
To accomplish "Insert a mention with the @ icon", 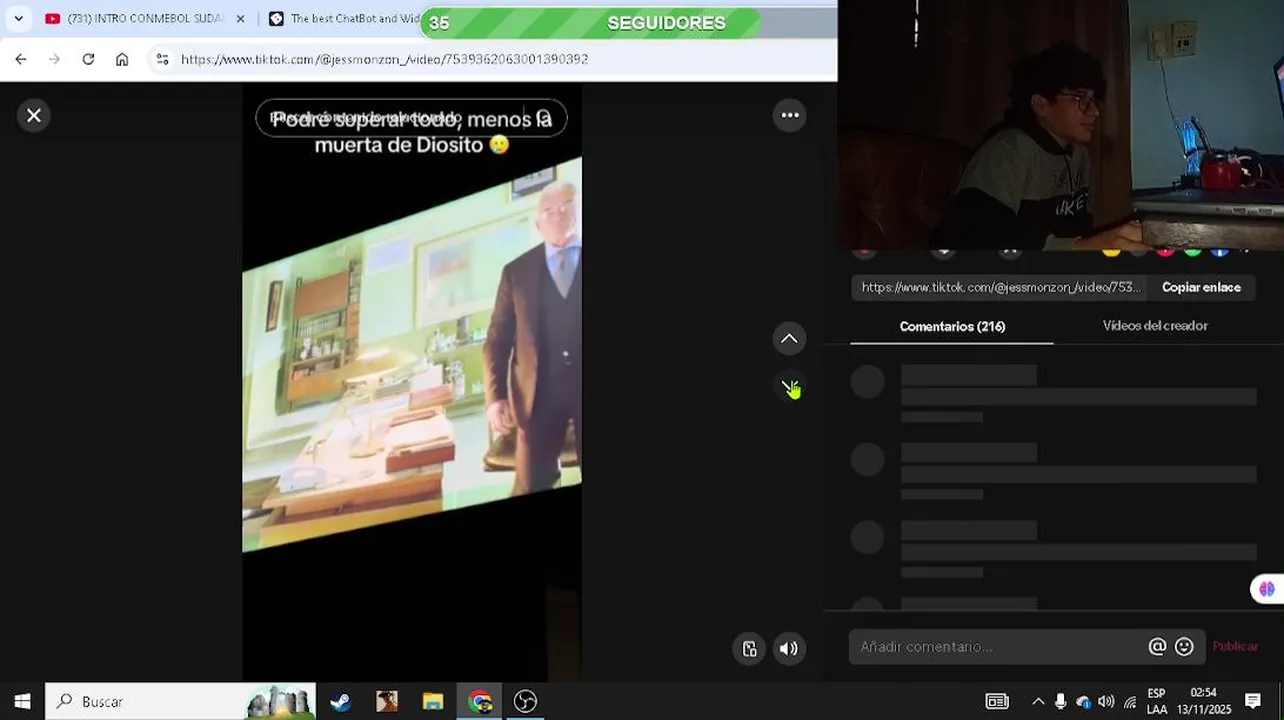I will pyautogui.click(x=1157, y=647).
